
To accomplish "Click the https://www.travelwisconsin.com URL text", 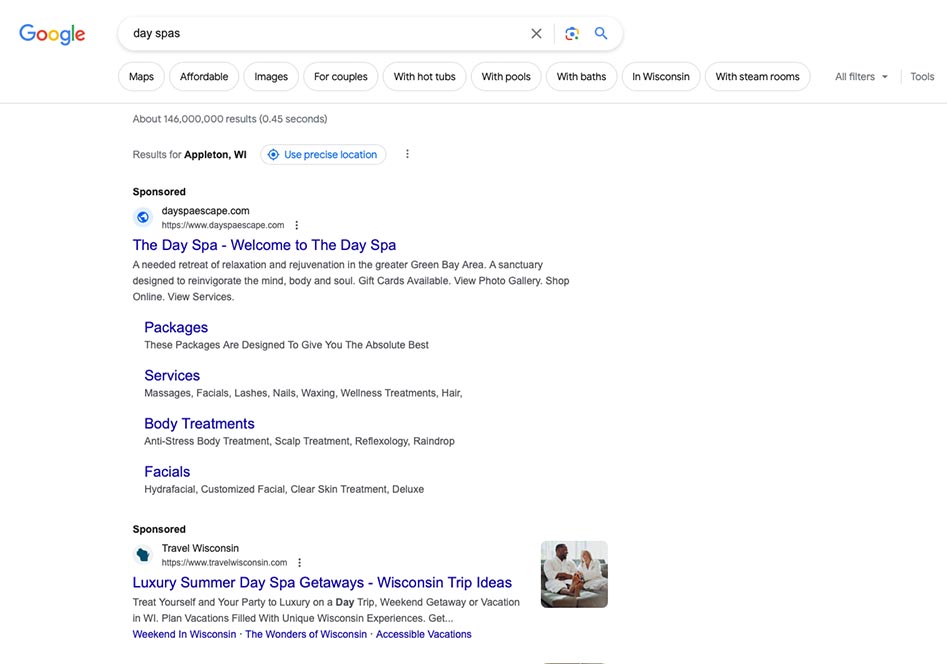I will pos(225,562).
